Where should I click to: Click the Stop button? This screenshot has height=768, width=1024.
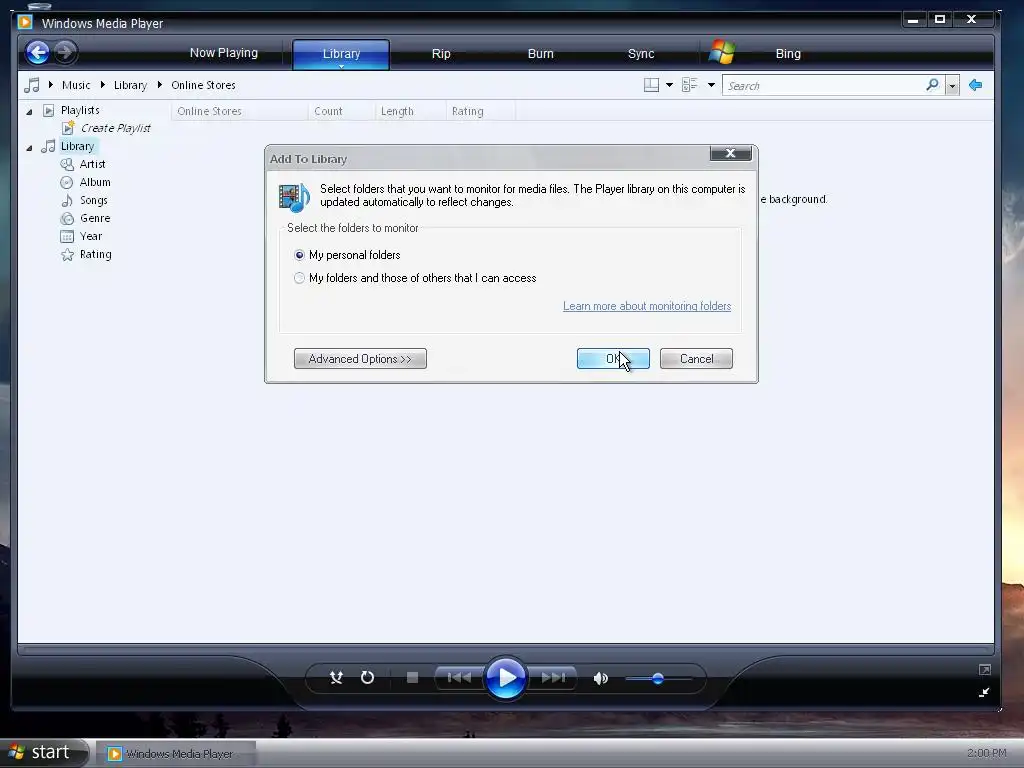[412, 678]
